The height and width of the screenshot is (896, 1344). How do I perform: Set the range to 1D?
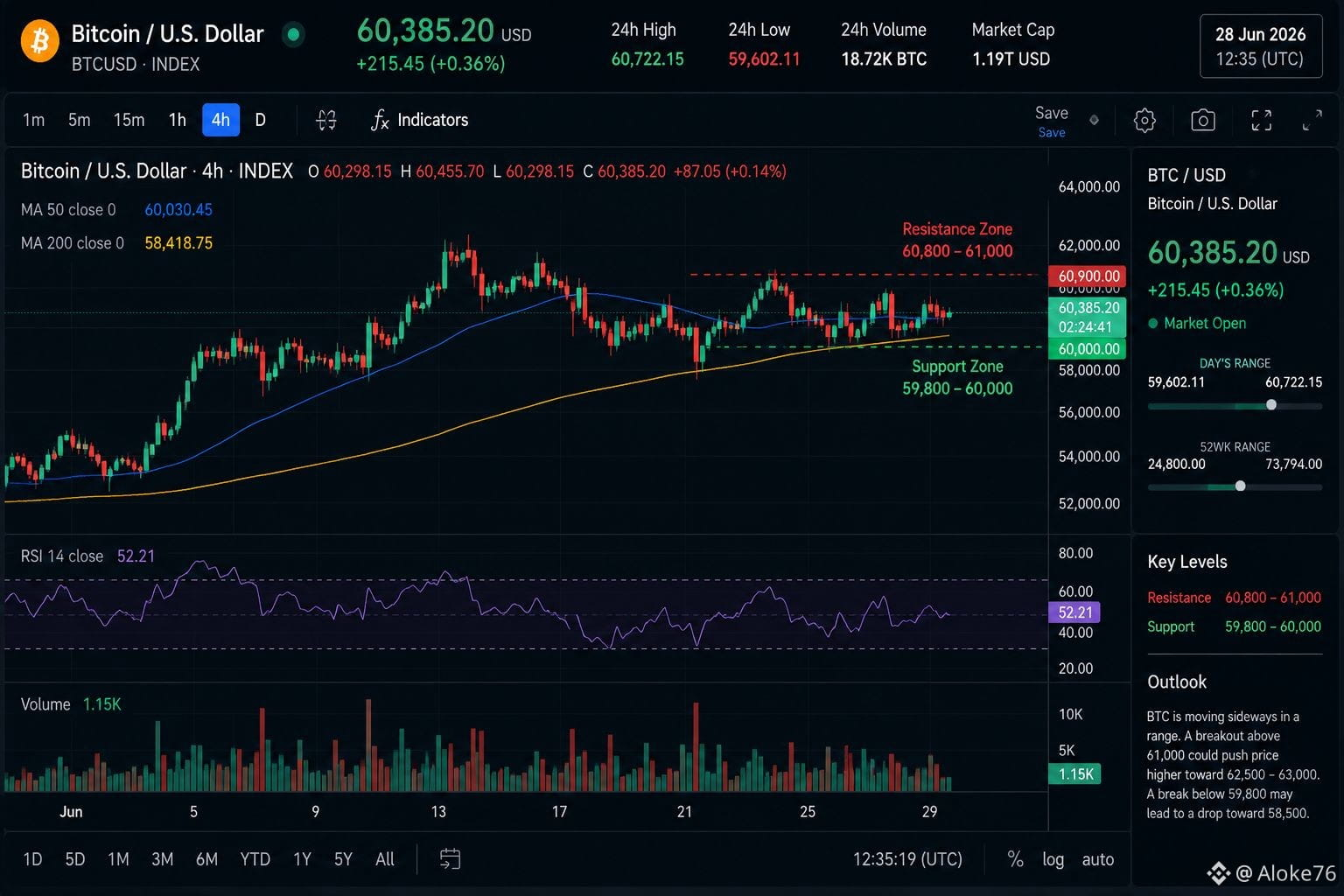pyautogui.click(x=32, y=859)
